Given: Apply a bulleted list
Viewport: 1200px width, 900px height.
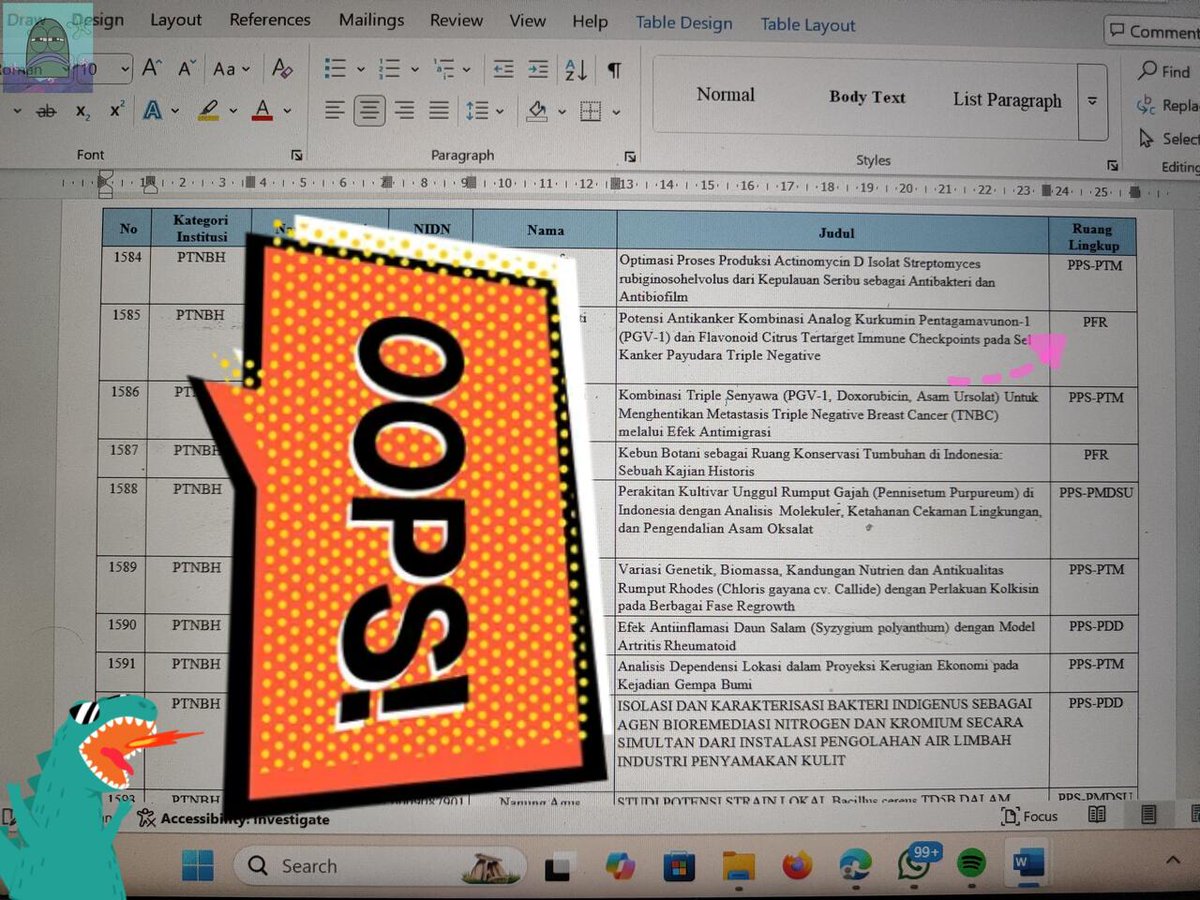Looking at the screenshot, I should point(335,68).
